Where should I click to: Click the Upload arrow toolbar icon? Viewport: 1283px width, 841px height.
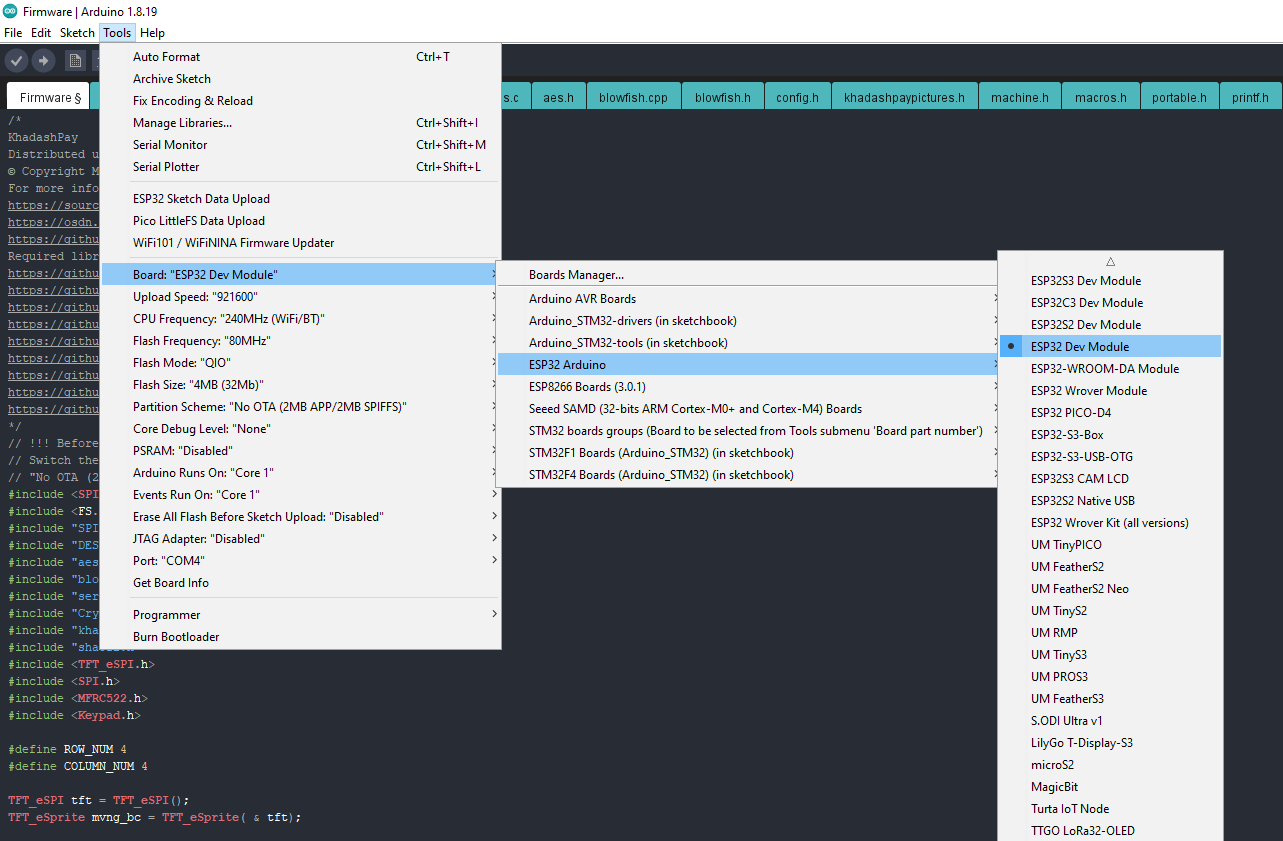tap(44, 61)
